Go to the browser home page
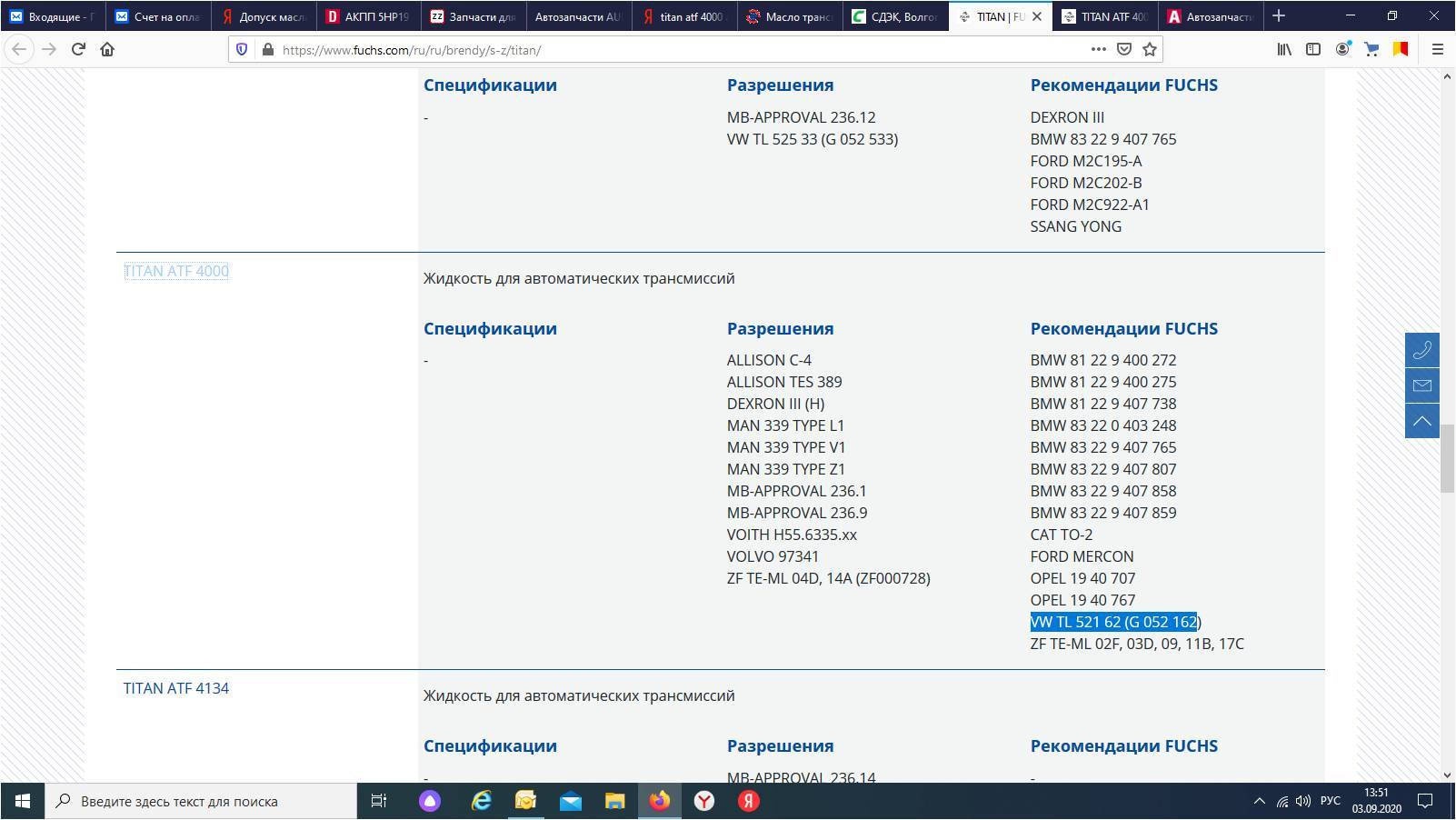The height and width of the screenshot is (820, 1456). pos(107,50)
